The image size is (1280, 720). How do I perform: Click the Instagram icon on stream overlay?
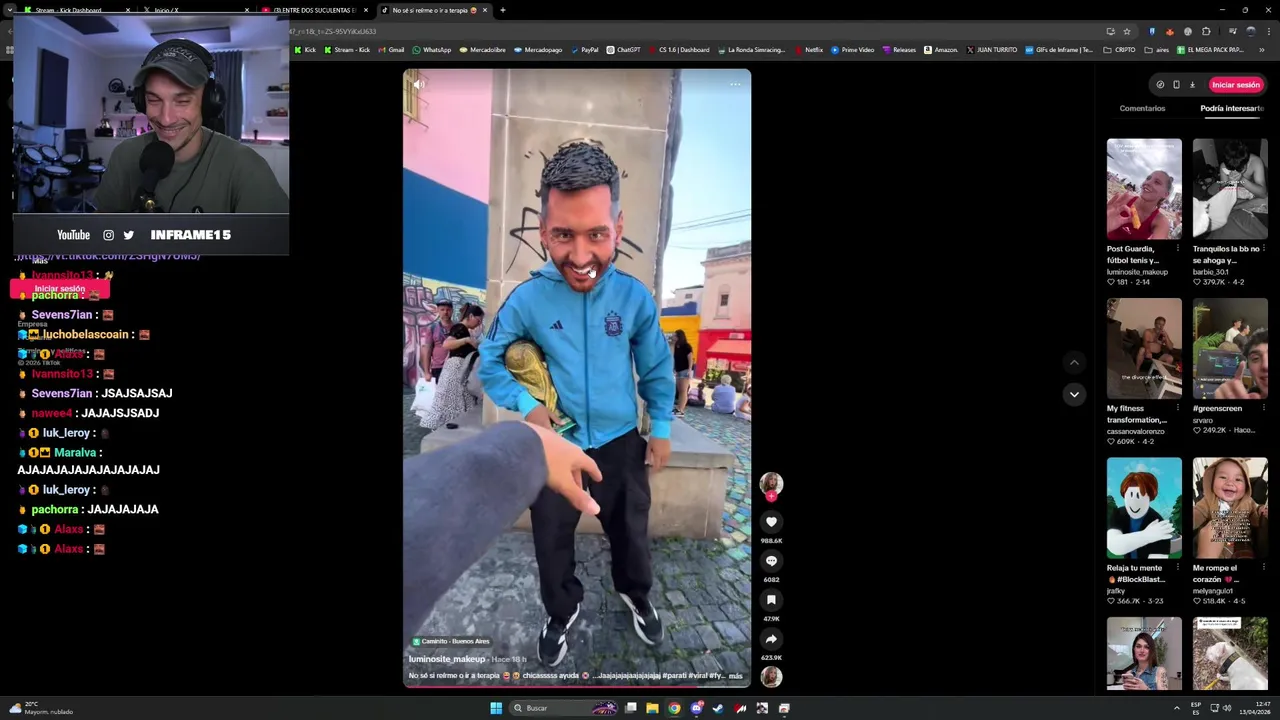(x=108, y=235)
